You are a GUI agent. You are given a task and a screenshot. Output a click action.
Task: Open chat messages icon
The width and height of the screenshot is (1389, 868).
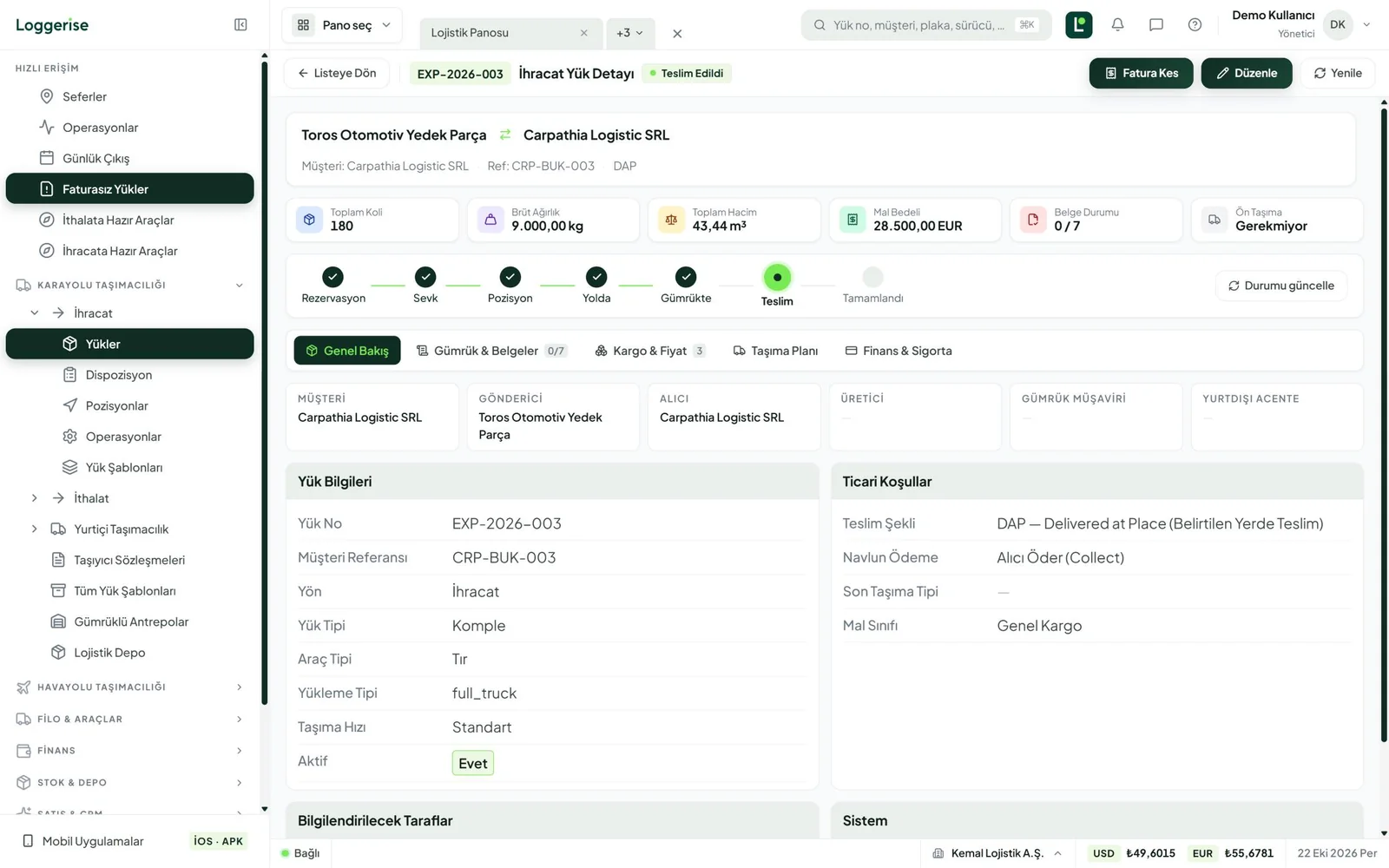pos(1155,25)
